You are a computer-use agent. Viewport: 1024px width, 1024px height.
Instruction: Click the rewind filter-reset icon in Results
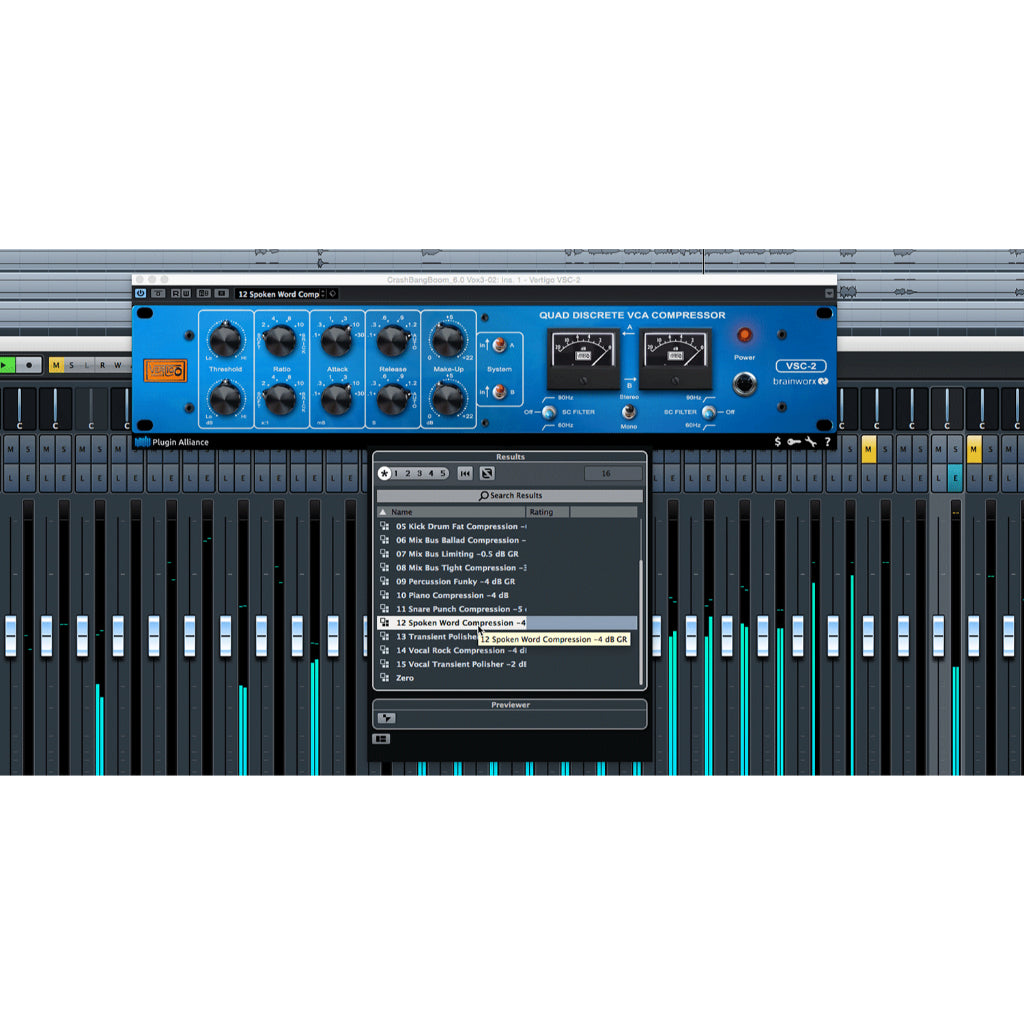464,473
